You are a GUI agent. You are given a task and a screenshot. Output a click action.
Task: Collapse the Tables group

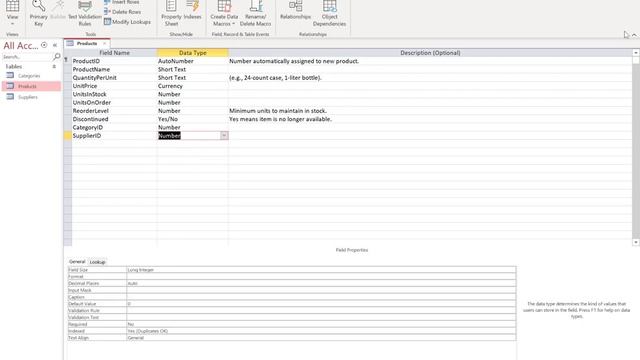click(54, 66)
